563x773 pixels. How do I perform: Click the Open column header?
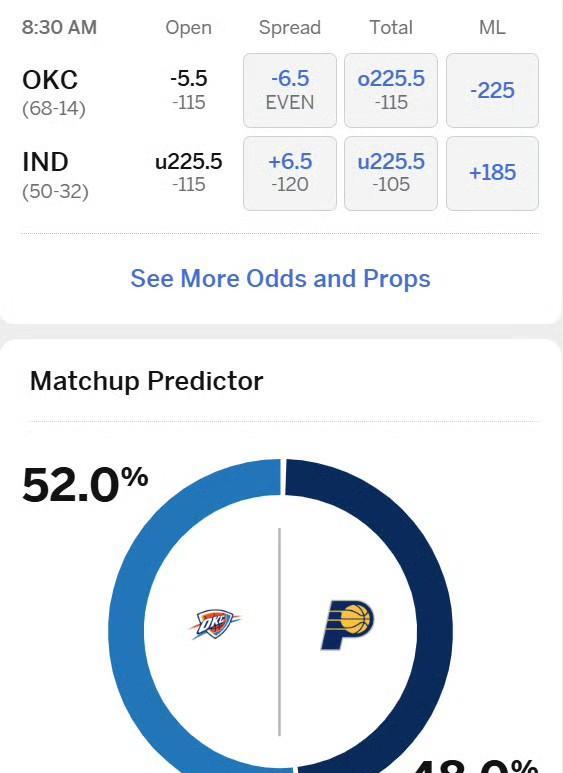coord(189,28)
